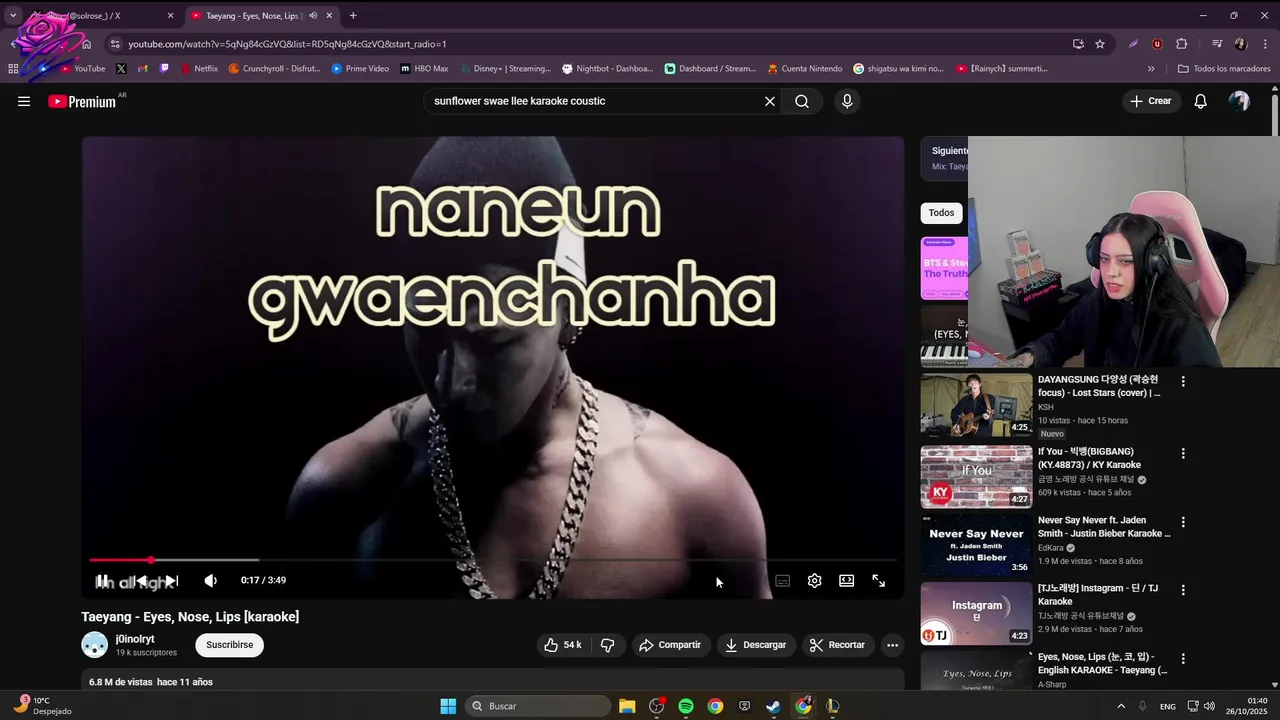Select the Todos filter chip
Image resolution: width=1280 pixels, height=720 pixels.
[941, 213]
